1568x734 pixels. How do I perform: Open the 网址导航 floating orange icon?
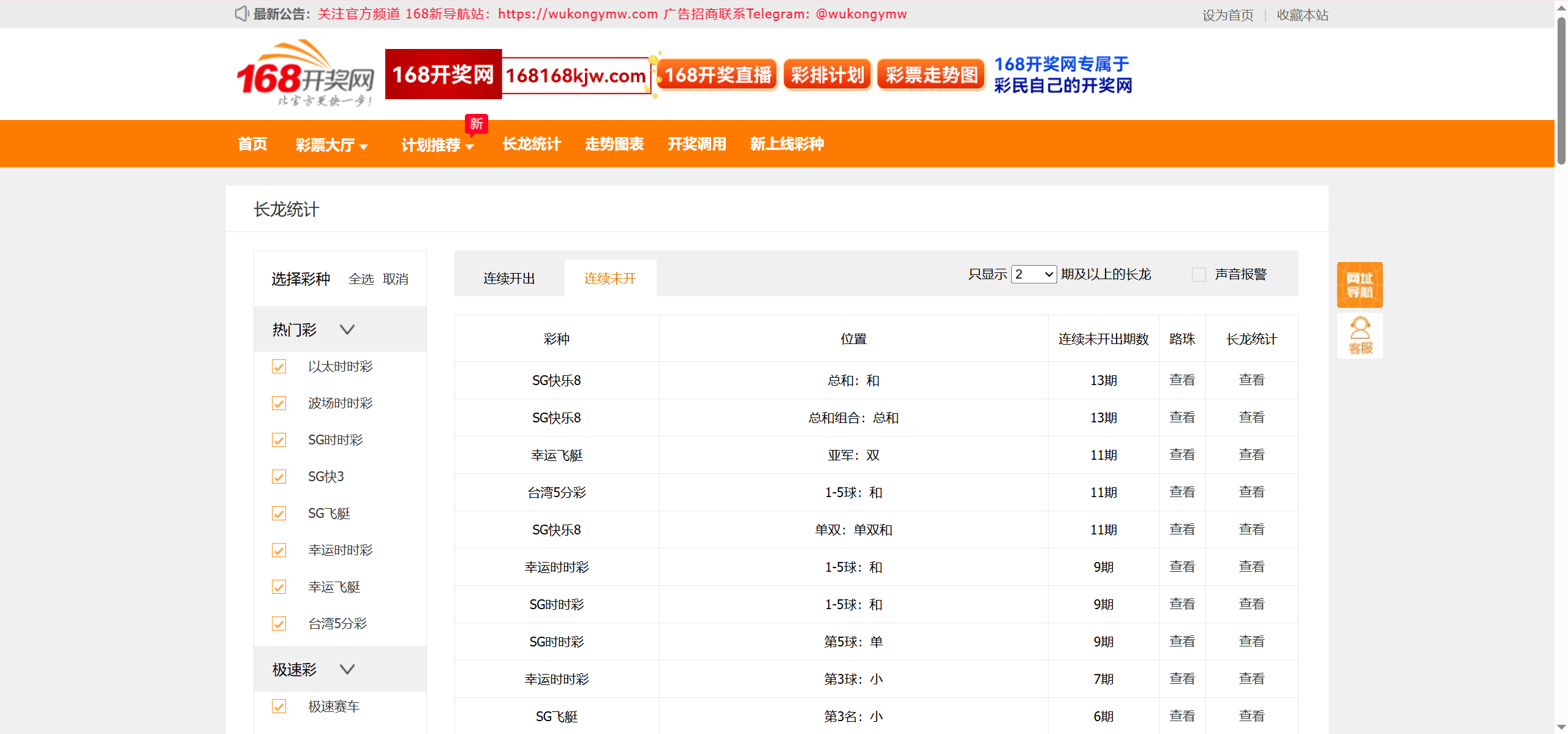tap(1359, 285)
